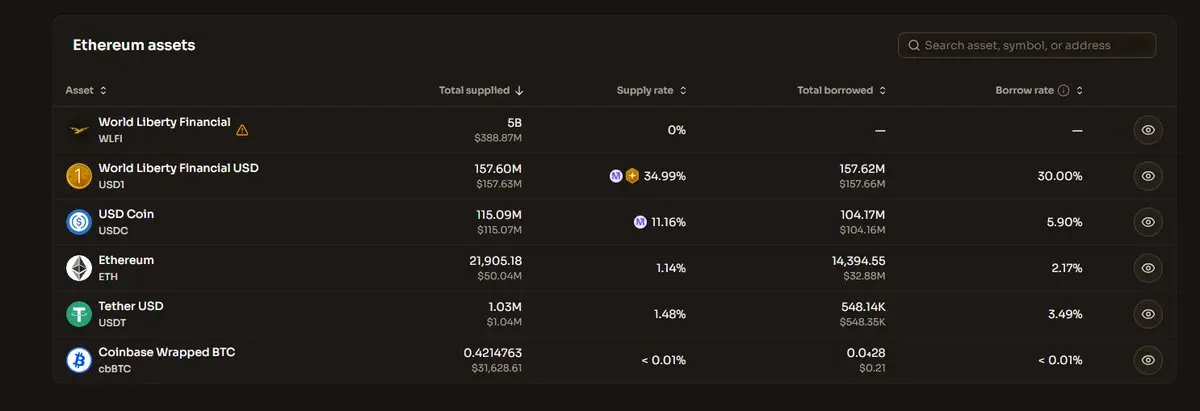Click the Coinbase Wrapped BTC logo
1200x411 pixels.
point(79,360)
